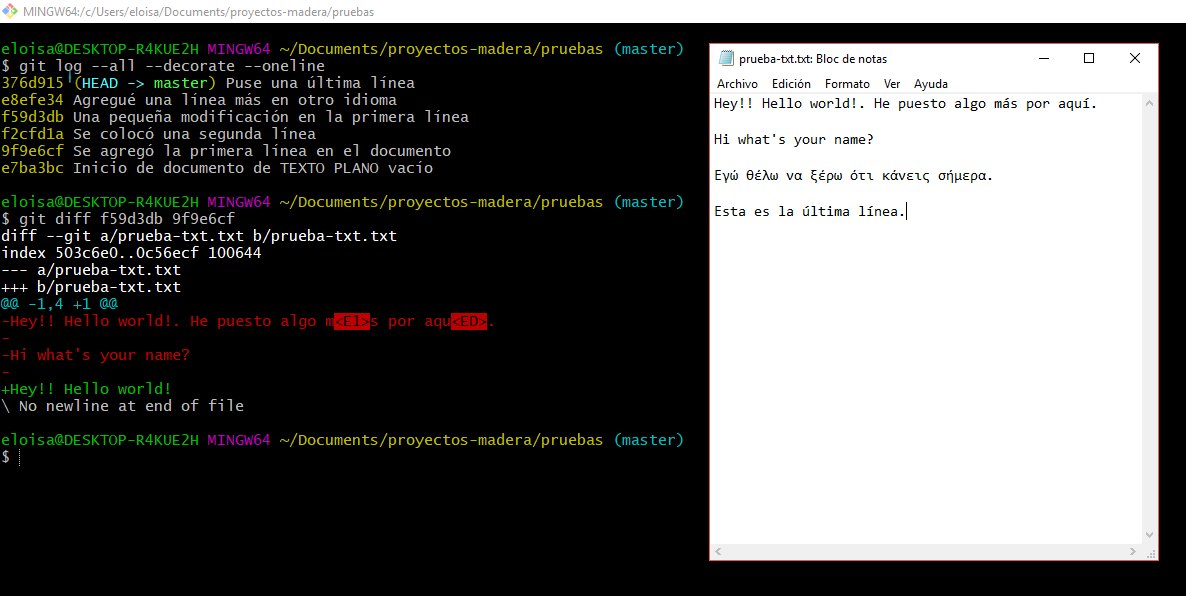Screen dimensions: 1186x596
Task: Click the Notepad scrollbar up arrow
Action: (1150, 102)
